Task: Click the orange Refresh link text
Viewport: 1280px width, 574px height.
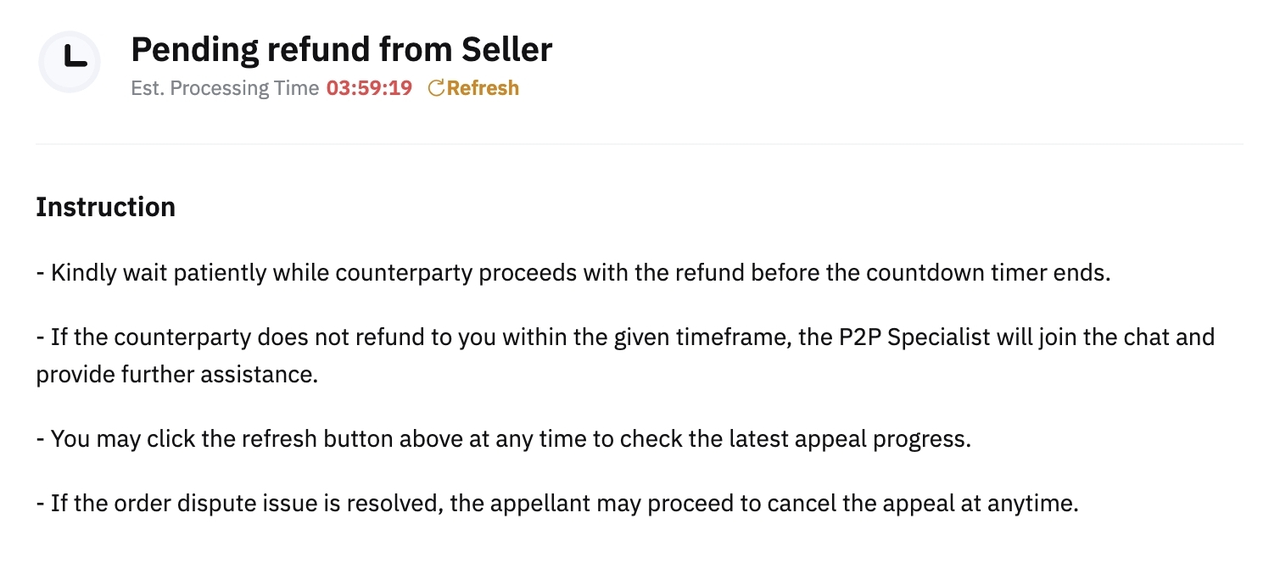Action: (483, 88)
